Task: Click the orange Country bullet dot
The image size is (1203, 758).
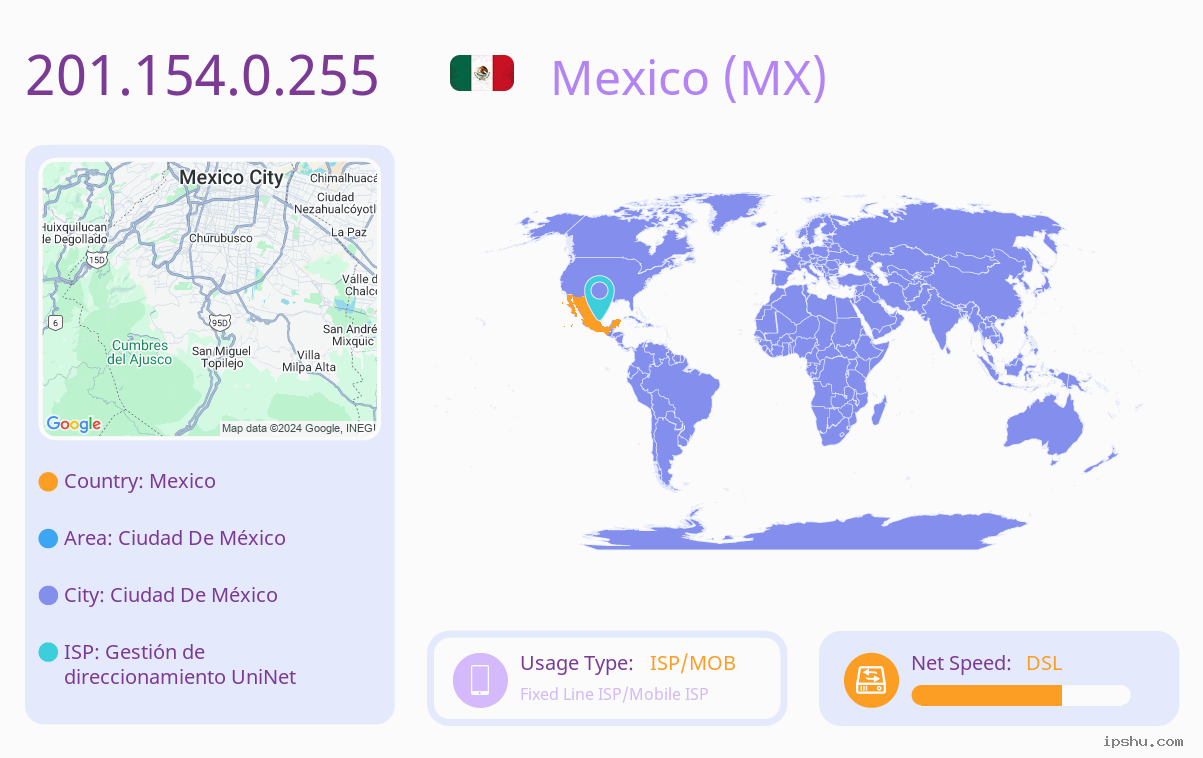Action: [48, 481]
